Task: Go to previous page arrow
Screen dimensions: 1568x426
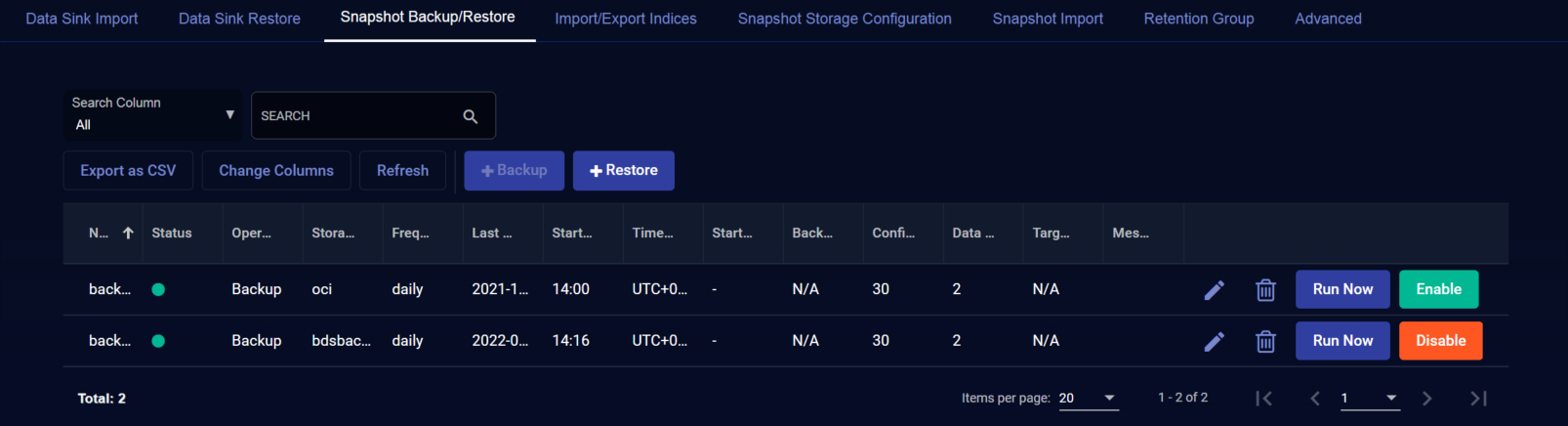Action: (x=1315, y=398)
